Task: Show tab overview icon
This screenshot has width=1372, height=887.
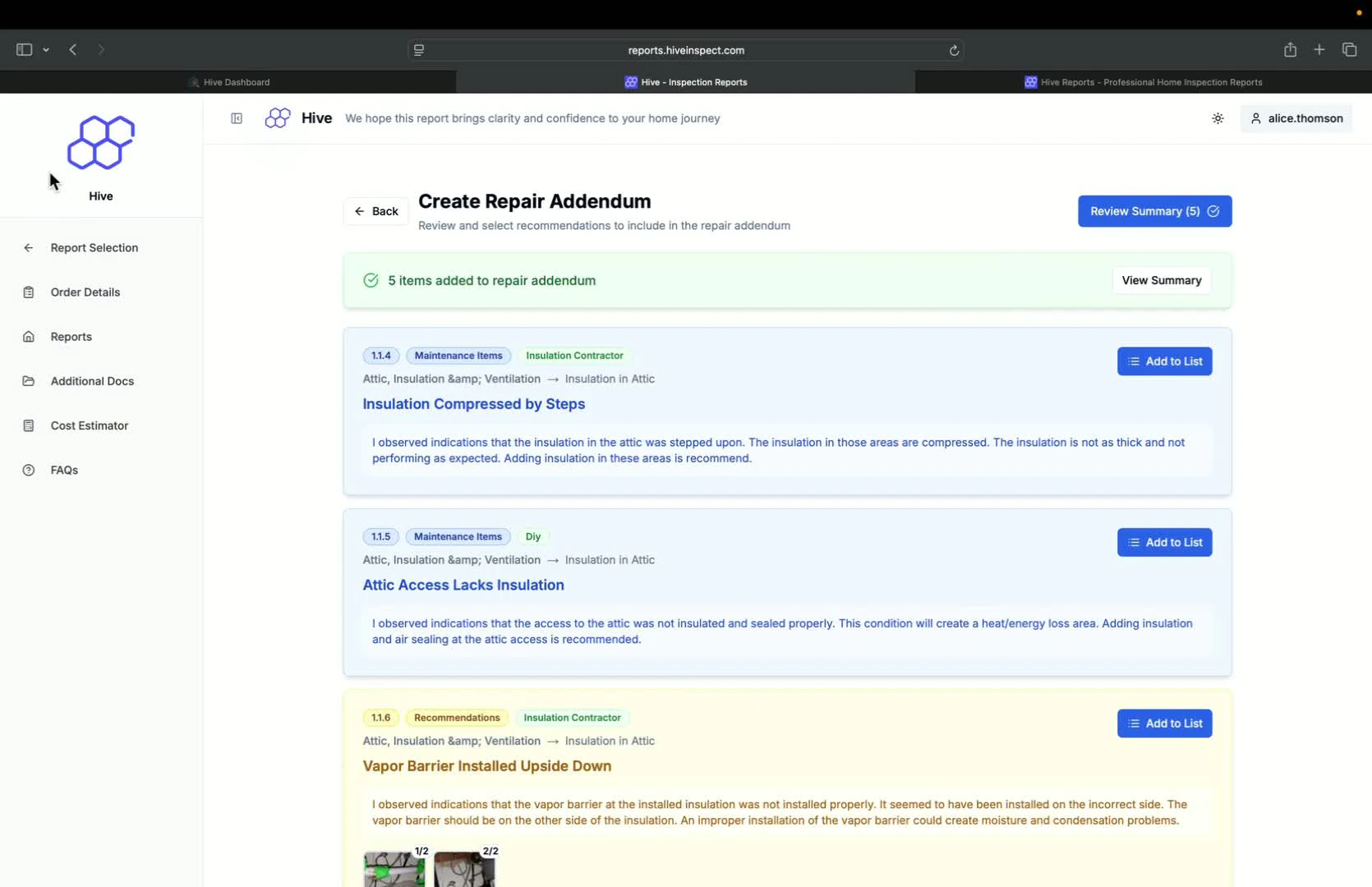Action: pos(1349,49)
